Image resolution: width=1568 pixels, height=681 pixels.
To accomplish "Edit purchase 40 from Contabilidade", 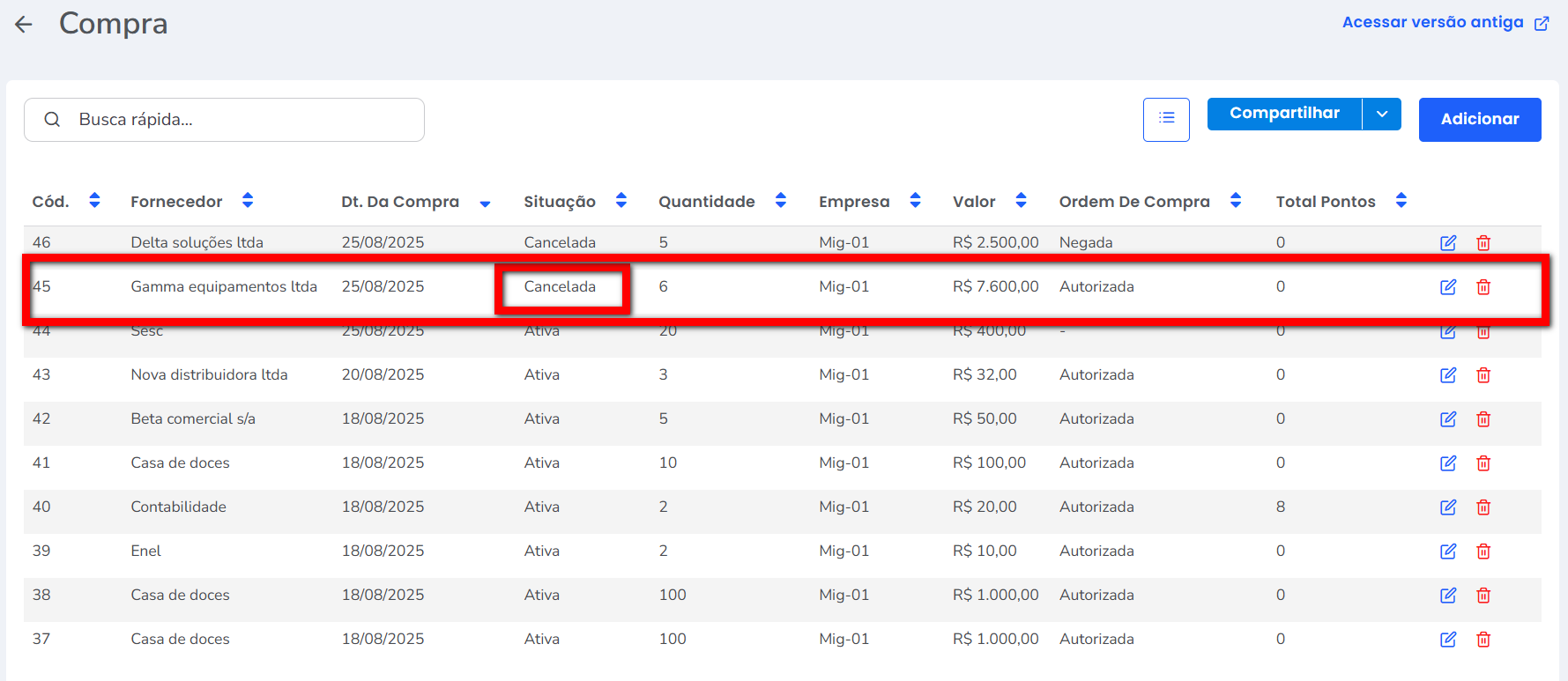I will click(1447, 507).
